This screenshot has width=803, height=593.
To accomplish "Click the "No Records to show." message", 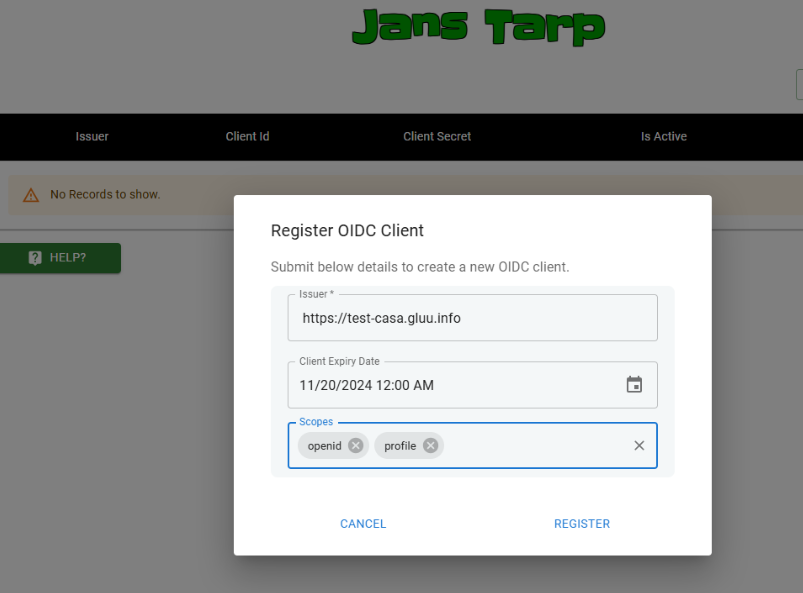I will coord(105,195).
